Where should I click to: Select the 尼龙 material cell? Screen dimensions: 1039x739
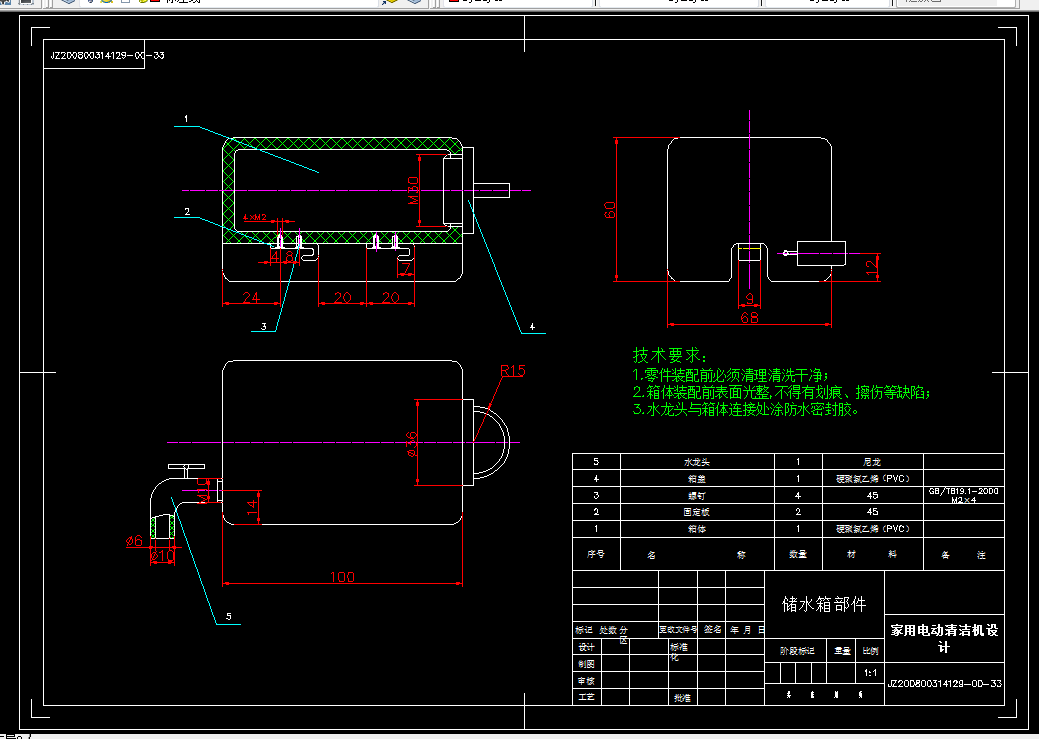click(873, 461)
